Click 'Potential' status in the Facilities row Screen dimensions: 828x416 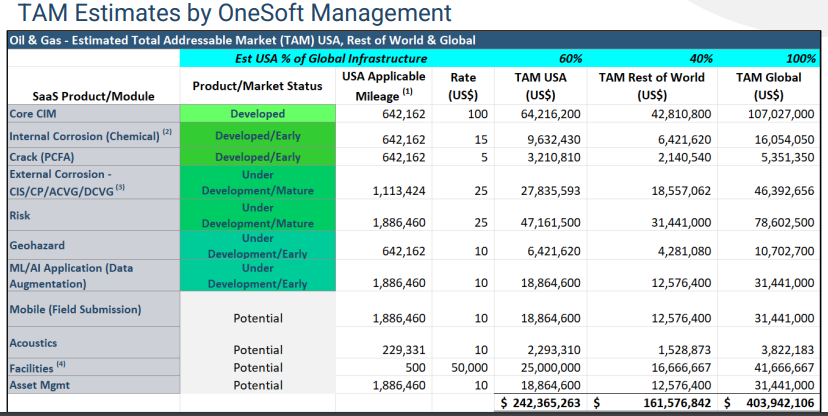[258, 367]
